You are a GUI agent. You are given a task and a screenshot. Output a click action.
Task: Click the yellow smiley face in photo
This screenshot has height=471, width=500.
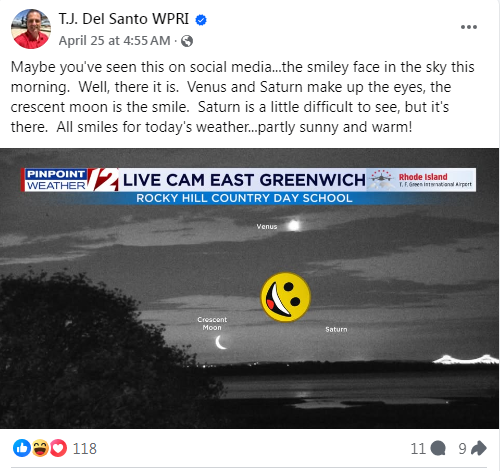click(x=286, y=297)
